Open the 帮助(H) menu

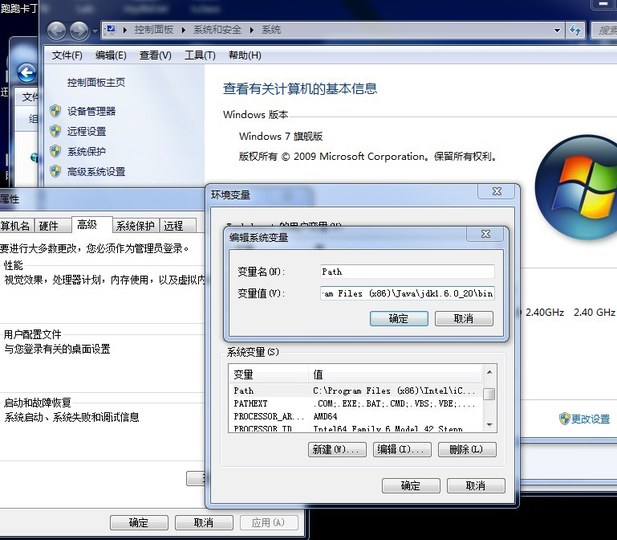(x=245, y=55)
